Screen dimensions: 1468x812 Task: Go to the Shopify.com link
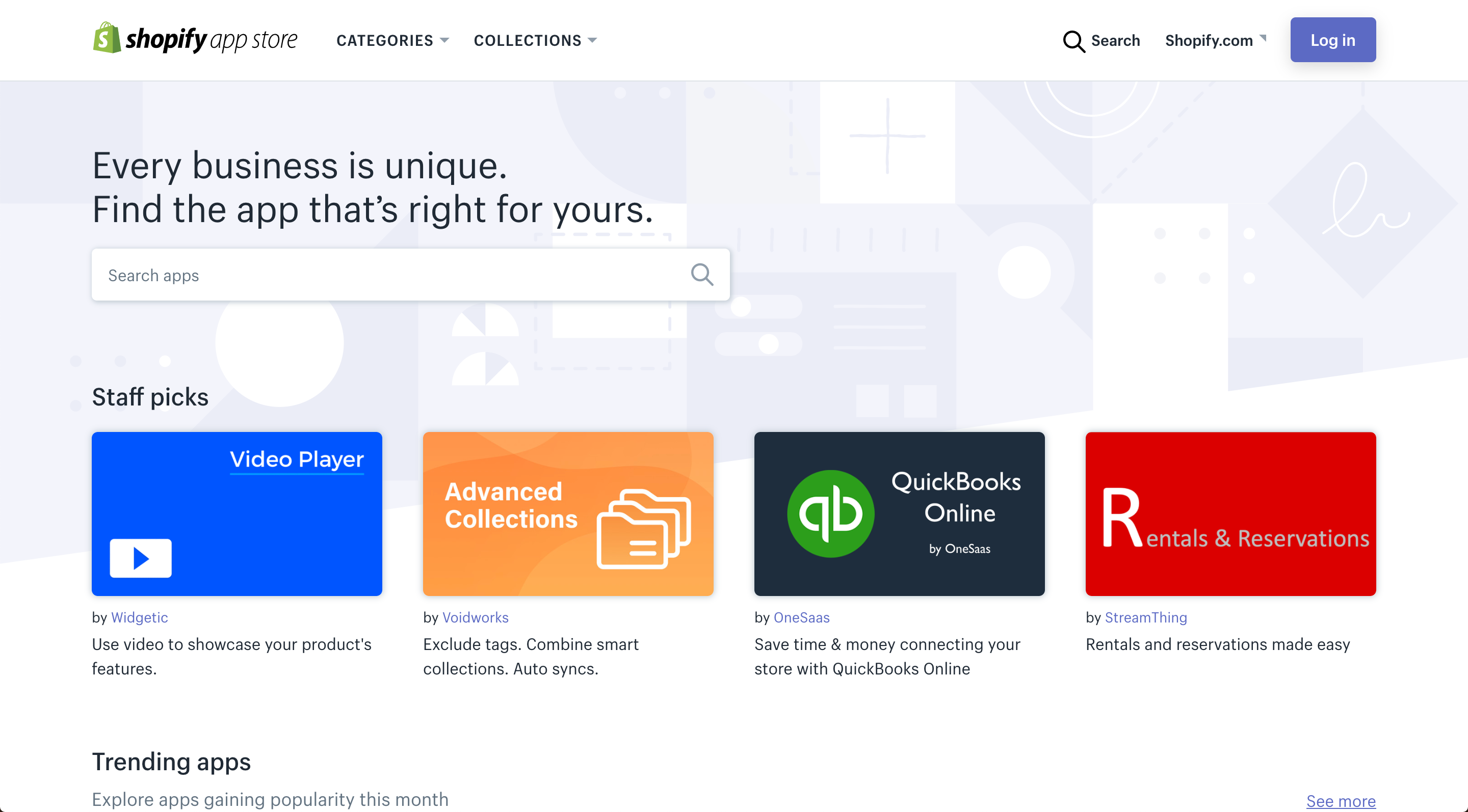pos(1209,40)
